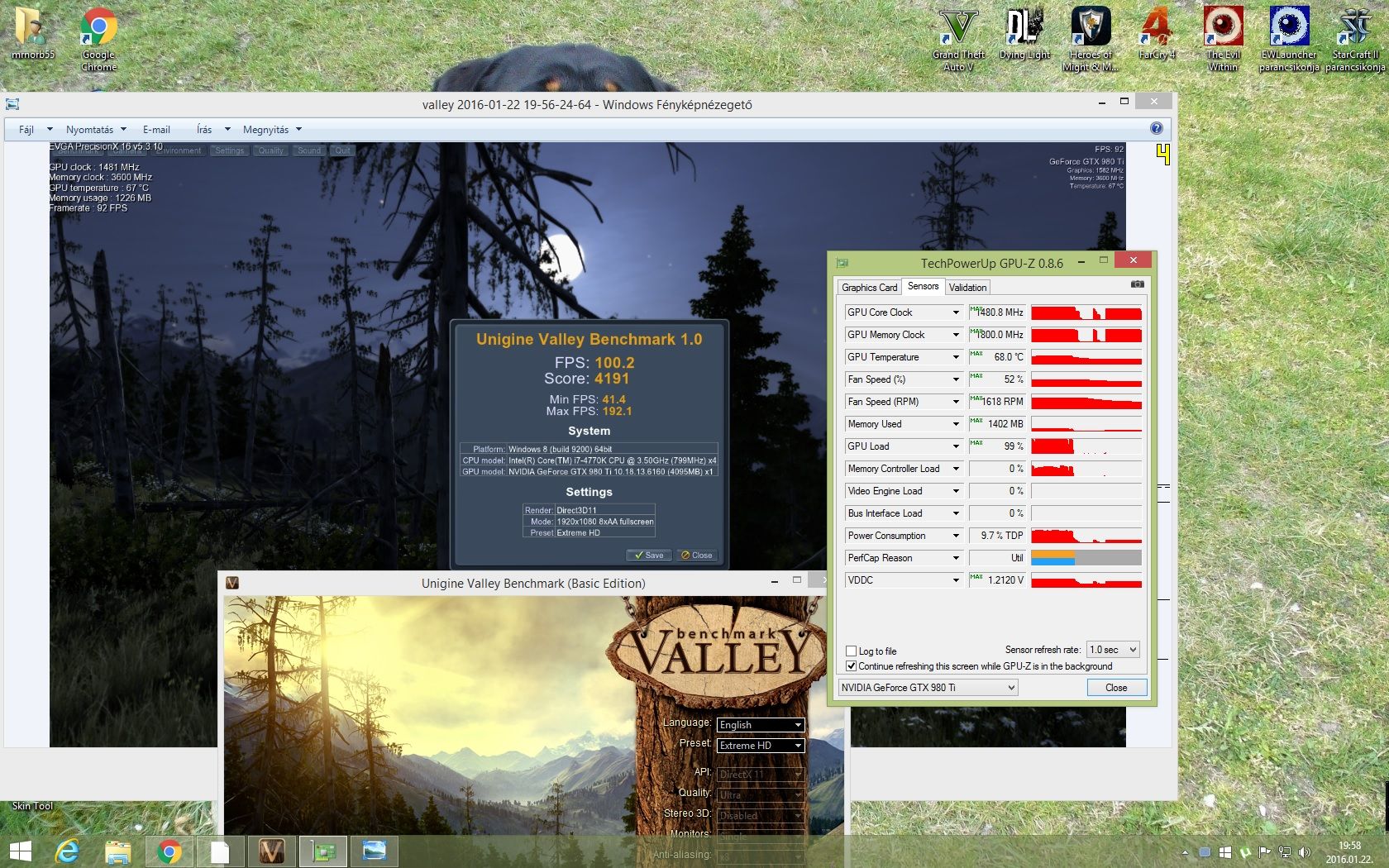
Task: Expand Memory Used sensor dropdown
Action: [x=956, y=424]
